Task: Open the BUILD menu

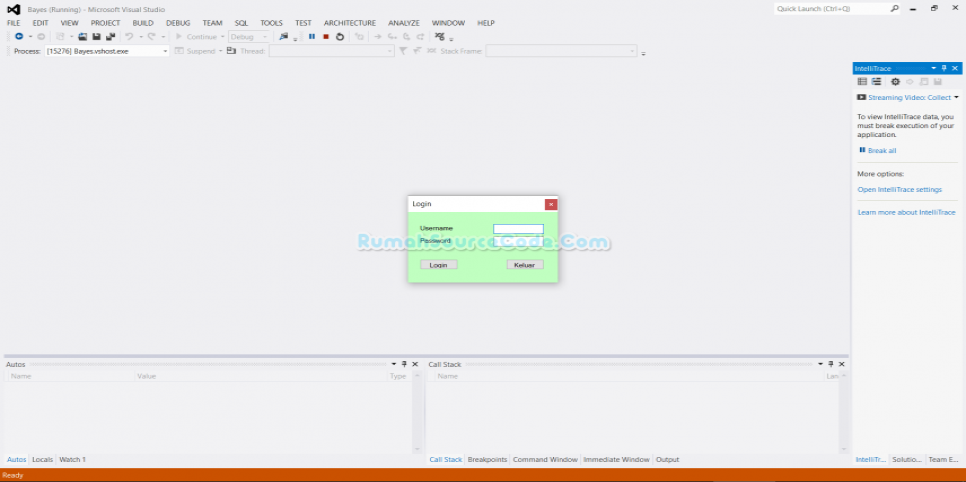Action: [x=143, y=23]
